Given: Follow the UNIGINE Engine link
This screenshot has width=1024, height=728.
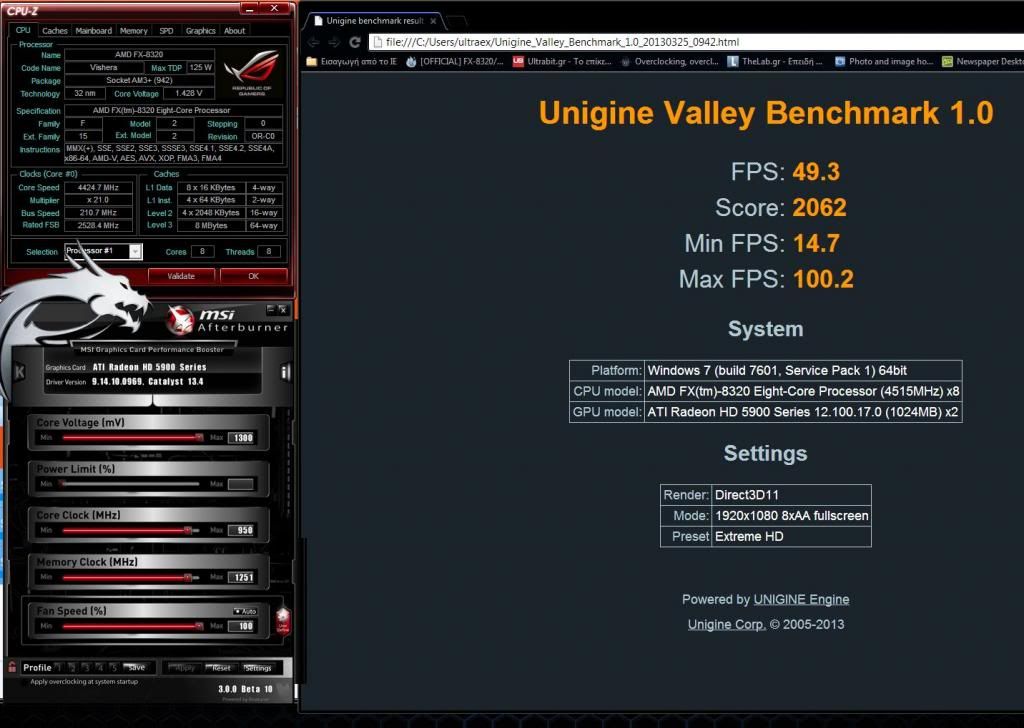Looking at the screenshot, I should point(801,599).
